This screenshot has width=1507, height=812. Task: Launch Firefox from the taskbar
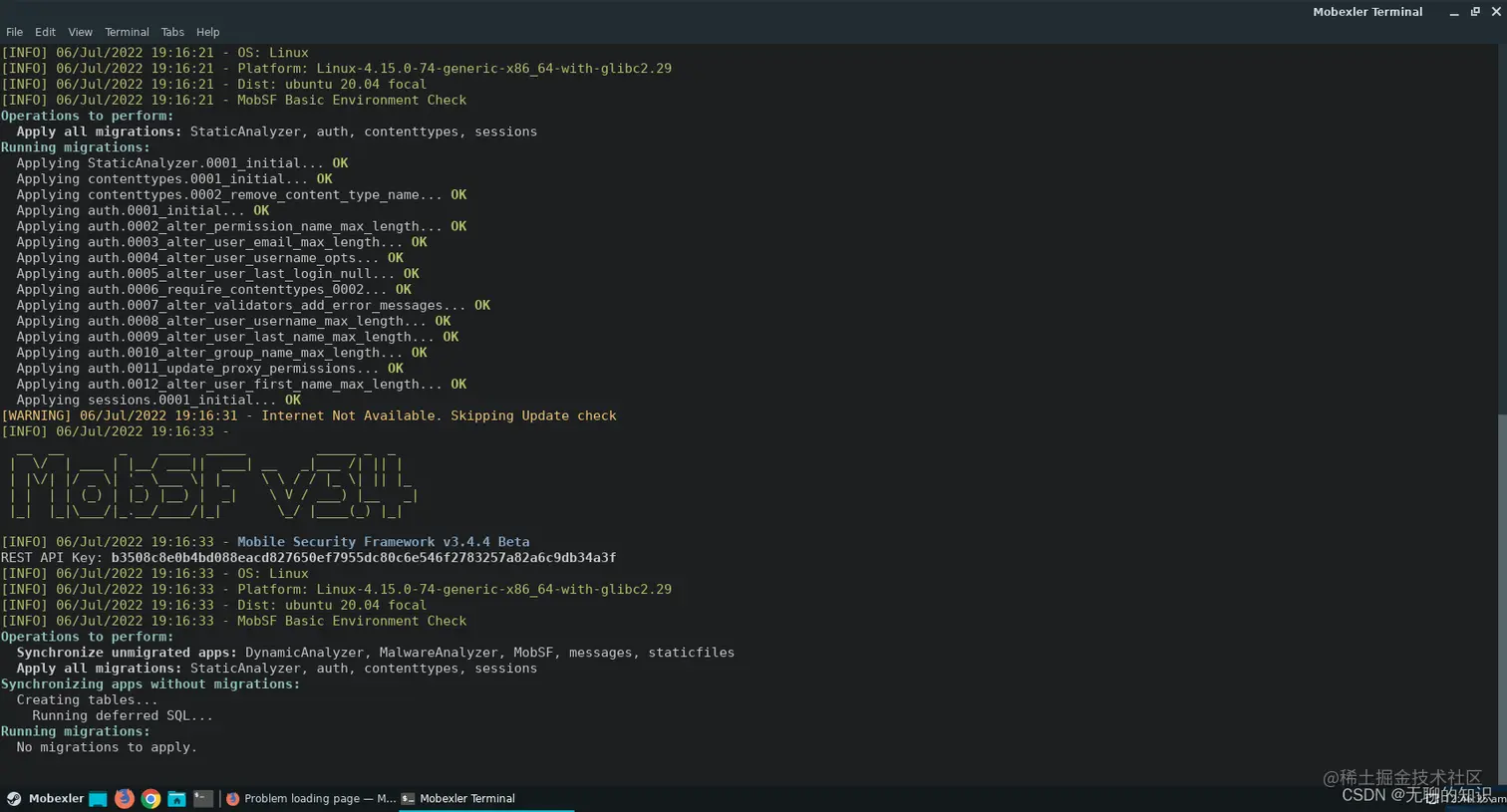pos(125,798)
